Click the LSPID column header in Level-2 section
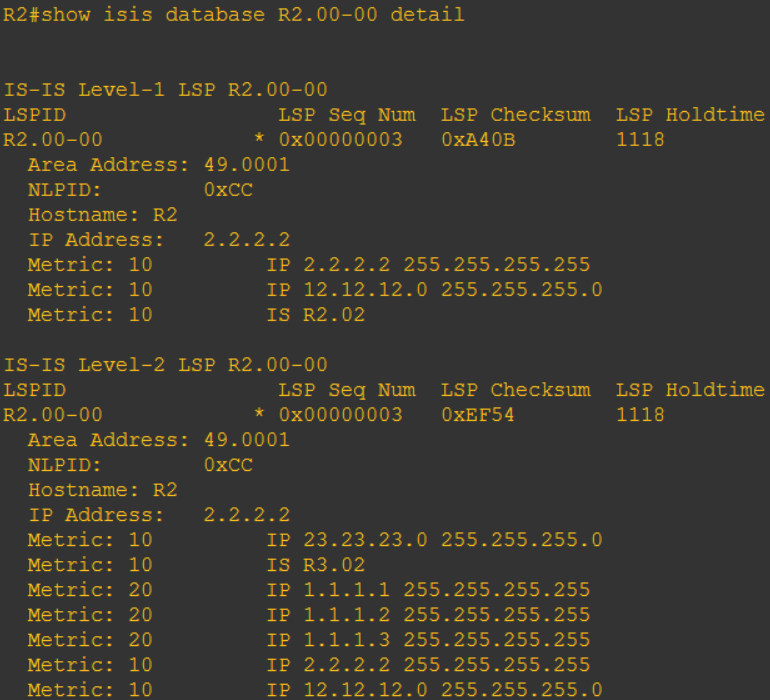Image resolution: width=770 pixels, height=700 pixels. point(35,390)
